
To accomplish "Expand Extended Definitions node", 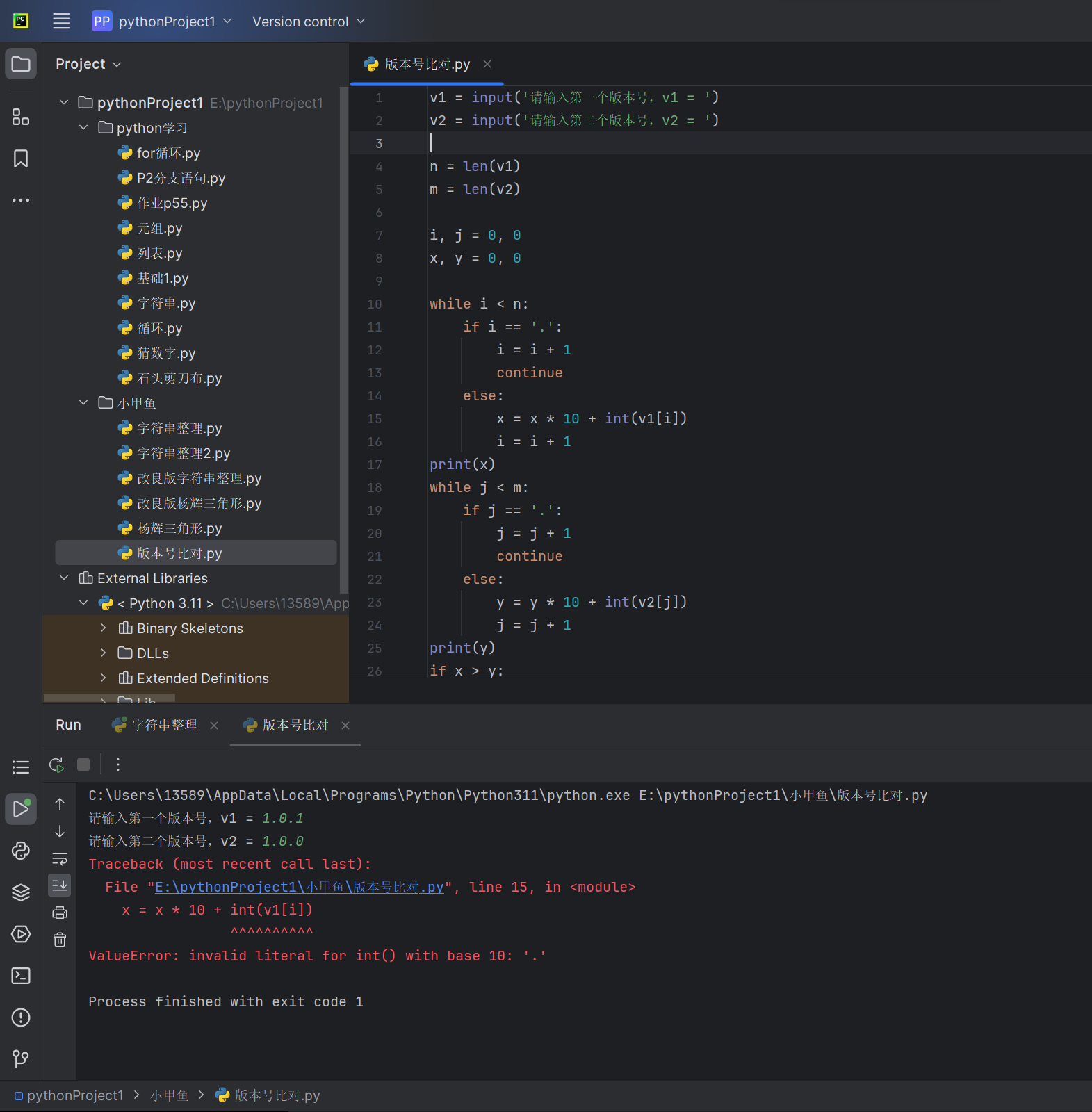I will point(103,678).
